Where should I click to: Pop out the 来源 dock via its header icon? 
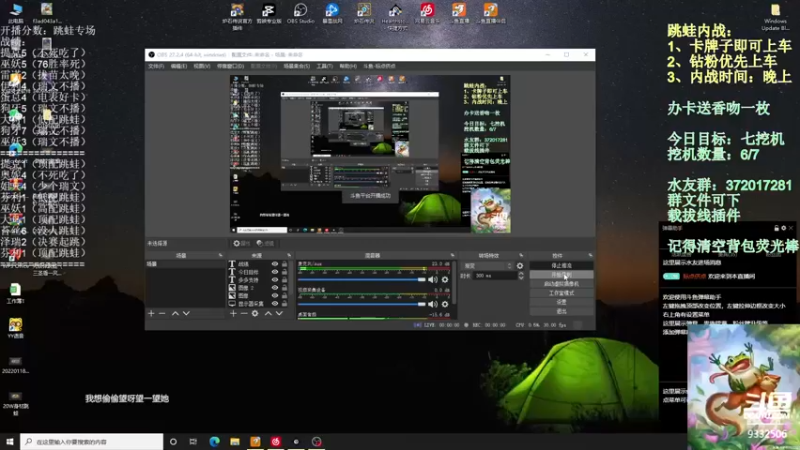[289, 255]
